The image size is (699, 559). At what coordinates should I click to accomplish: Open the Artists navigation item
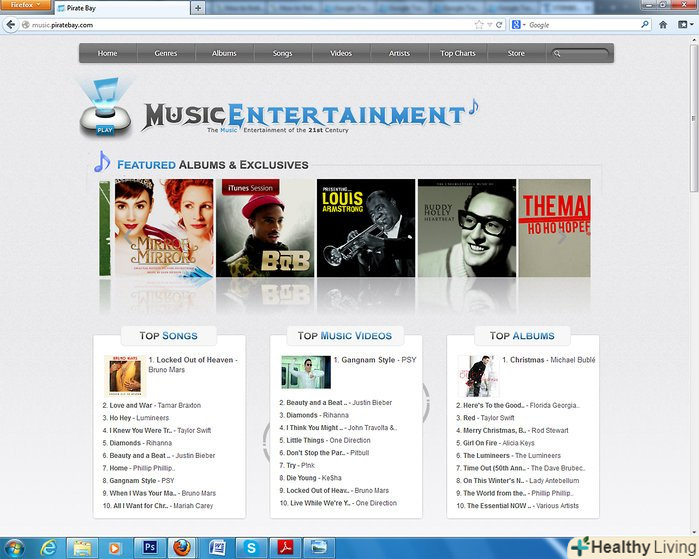[x=399, y=53]
